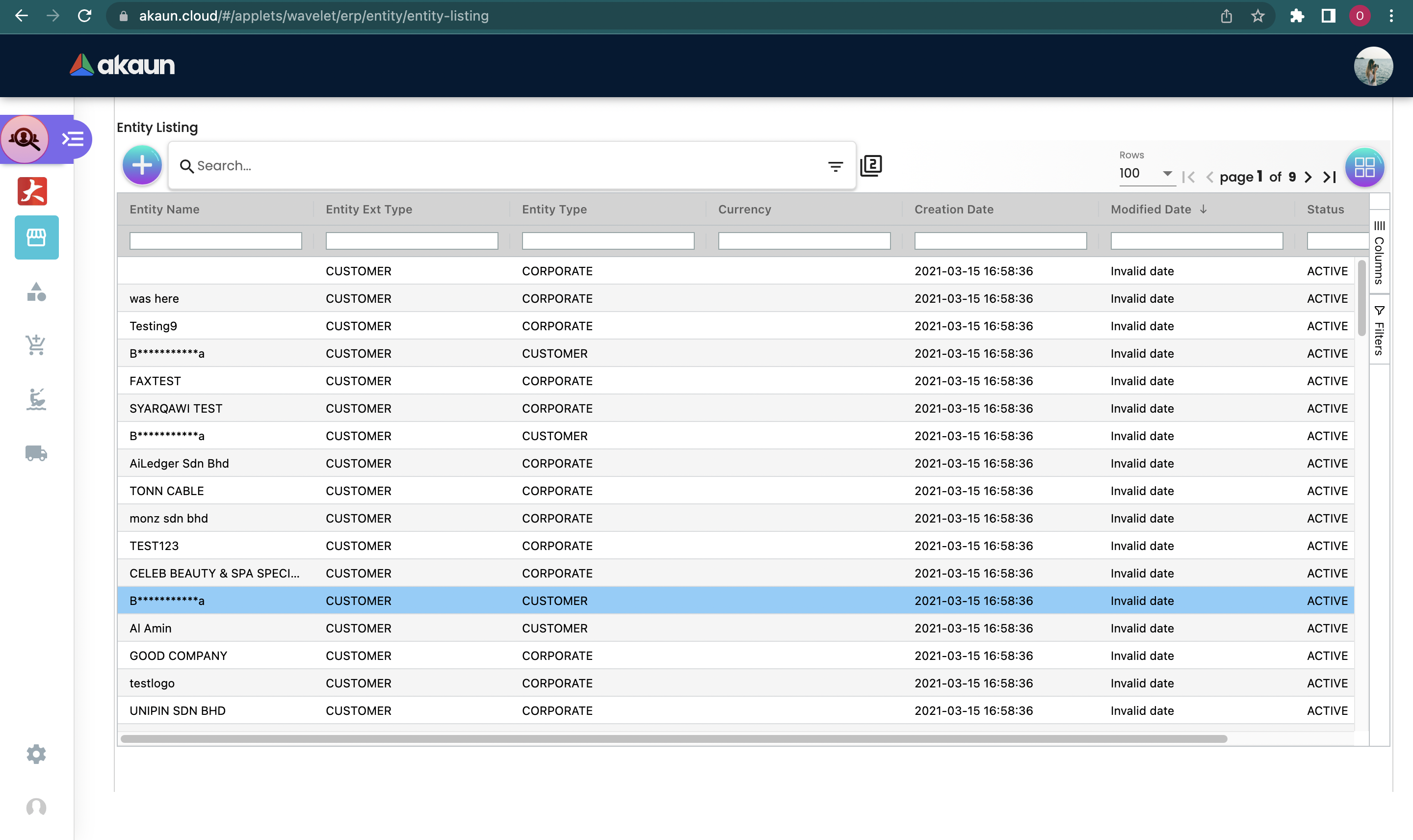Image resolution: width=1413 pixels, height=840 pixels.
Task: Open the delivery truck sidebar icon
Action: click(x=36, y=453)
